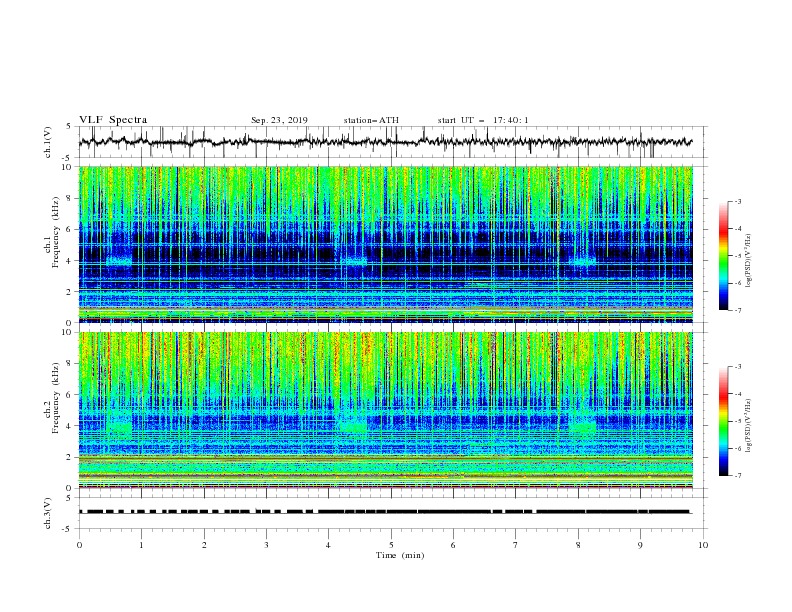Select the date text "Sep. 23, 2019"
This screenshot has width=792, height=612.
pos(279,120)
